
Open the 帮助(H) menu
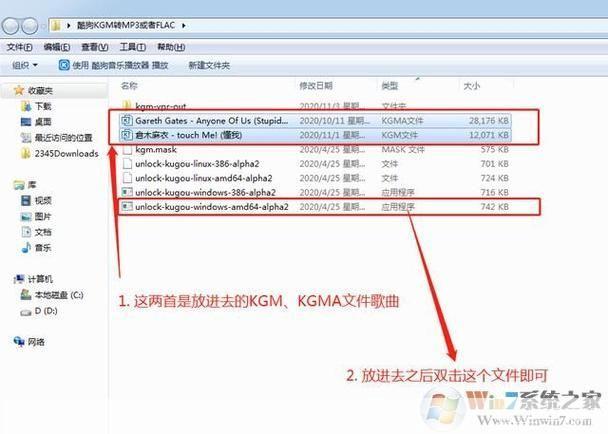click(x=171, y=47)
